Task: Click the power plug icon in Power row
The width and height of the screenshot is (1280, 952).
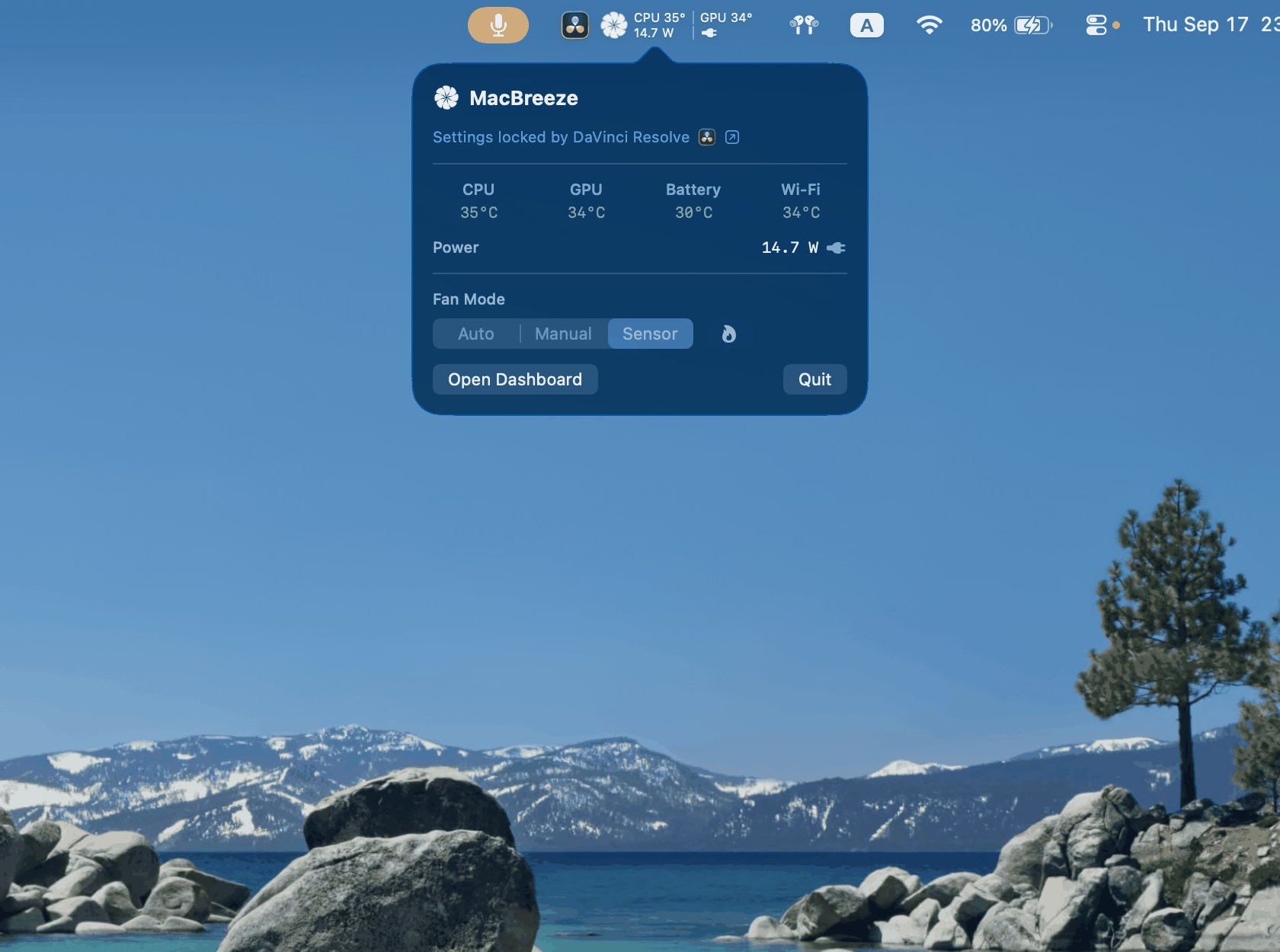Action: (837, 248)
